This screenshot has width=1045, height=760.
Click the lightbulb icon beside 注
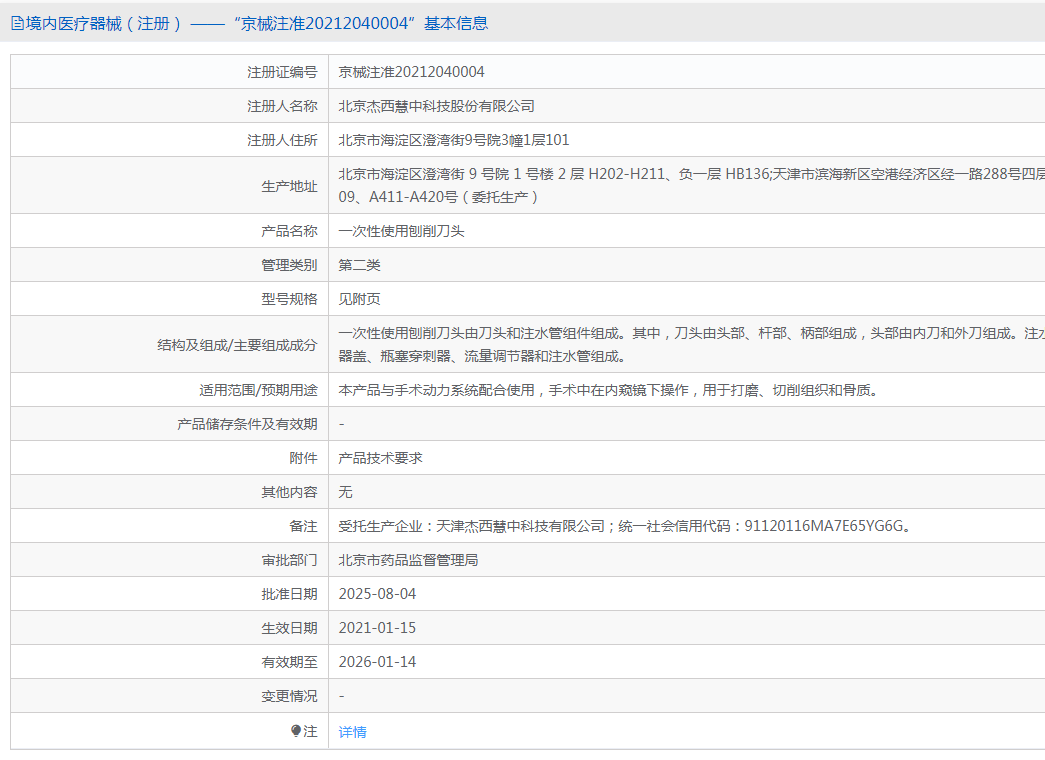coord(296,731)
